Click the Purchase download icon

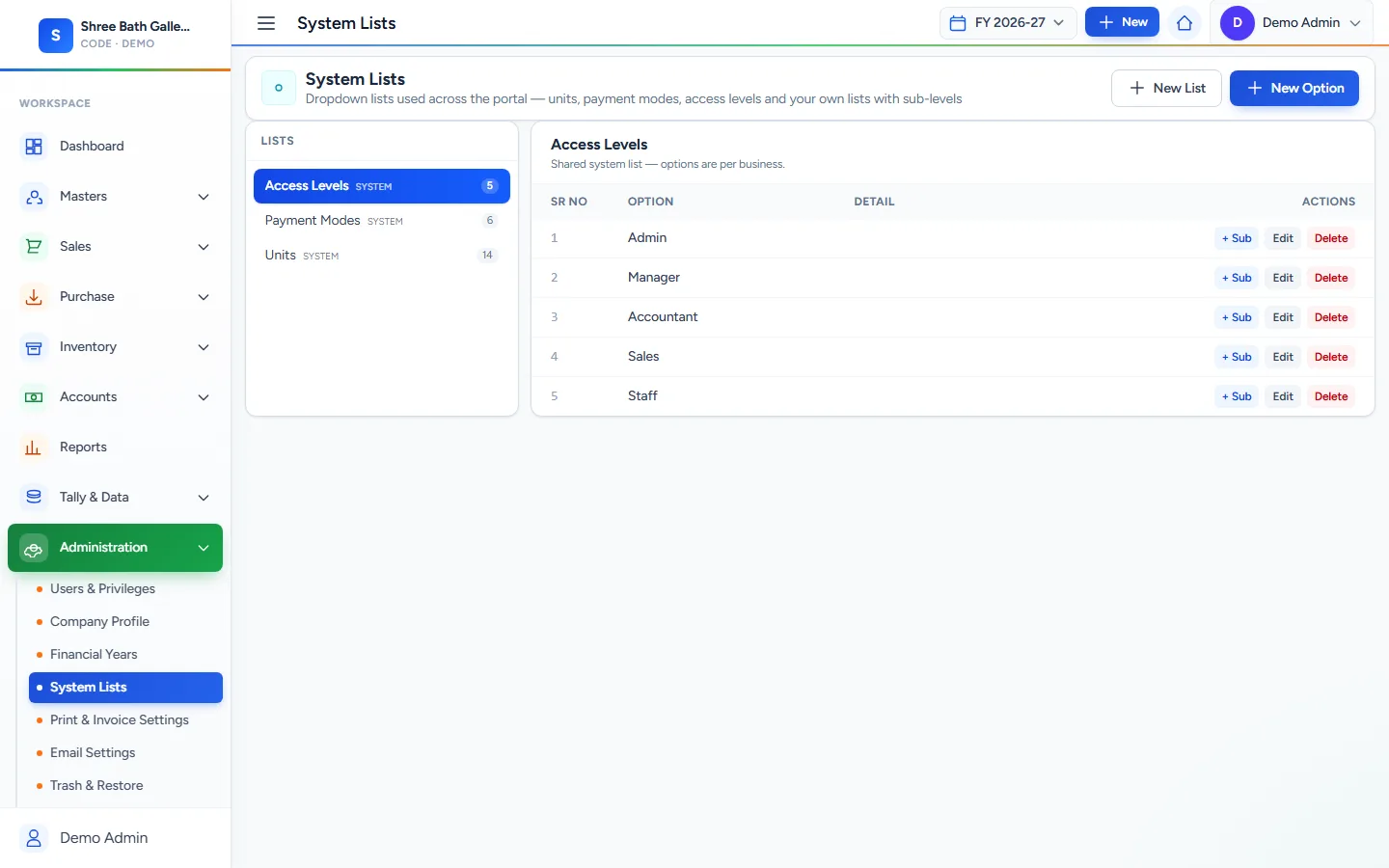coord(34,297)
